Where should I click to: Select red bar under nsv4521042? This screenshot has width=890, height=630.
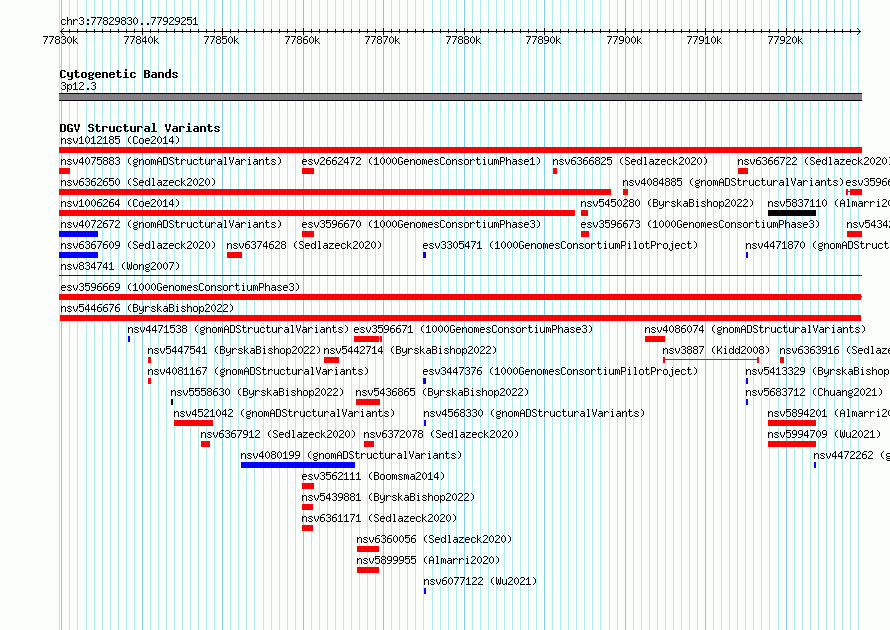(194, 423)
